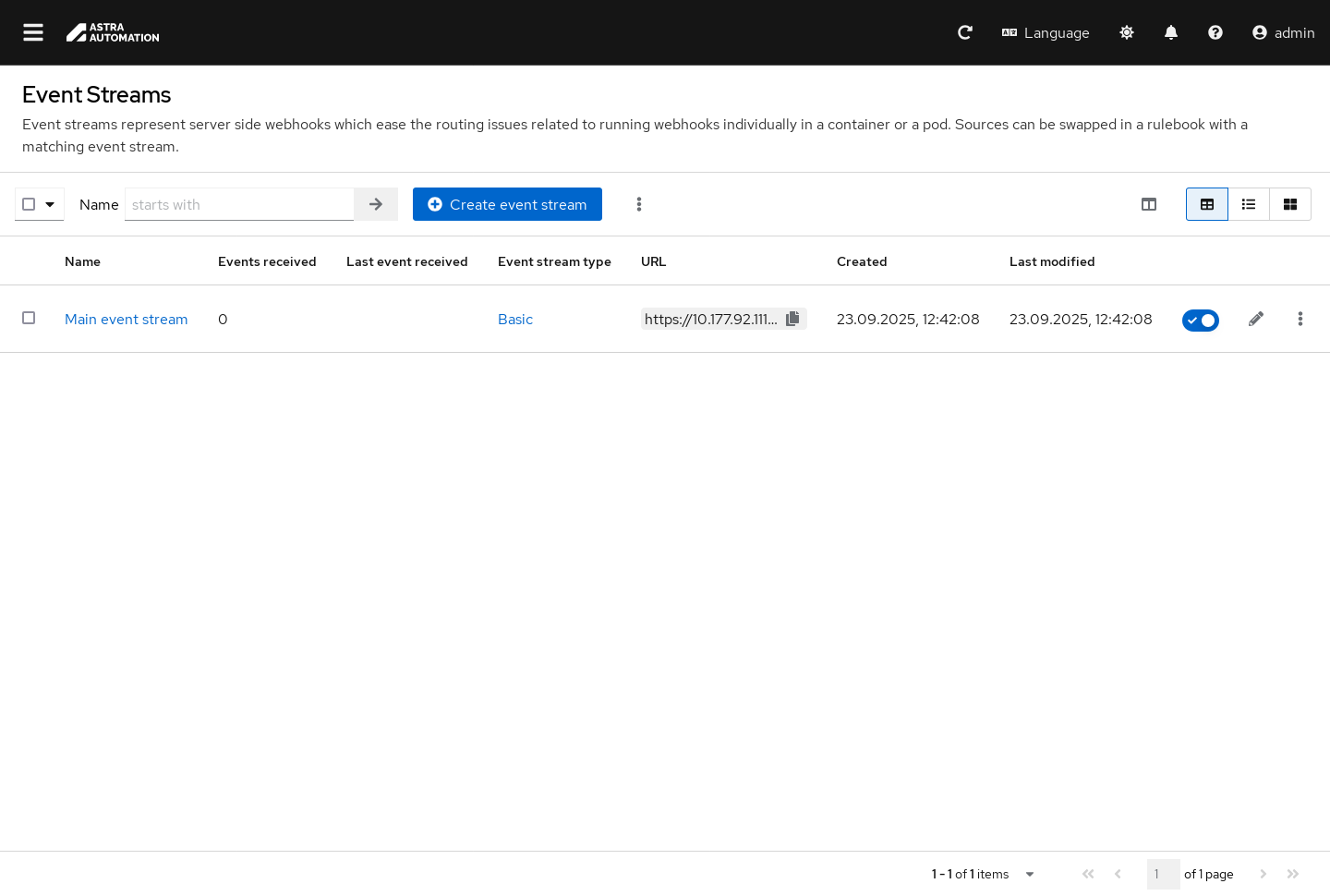Open the Main event stream link

(x=127, y=319)
